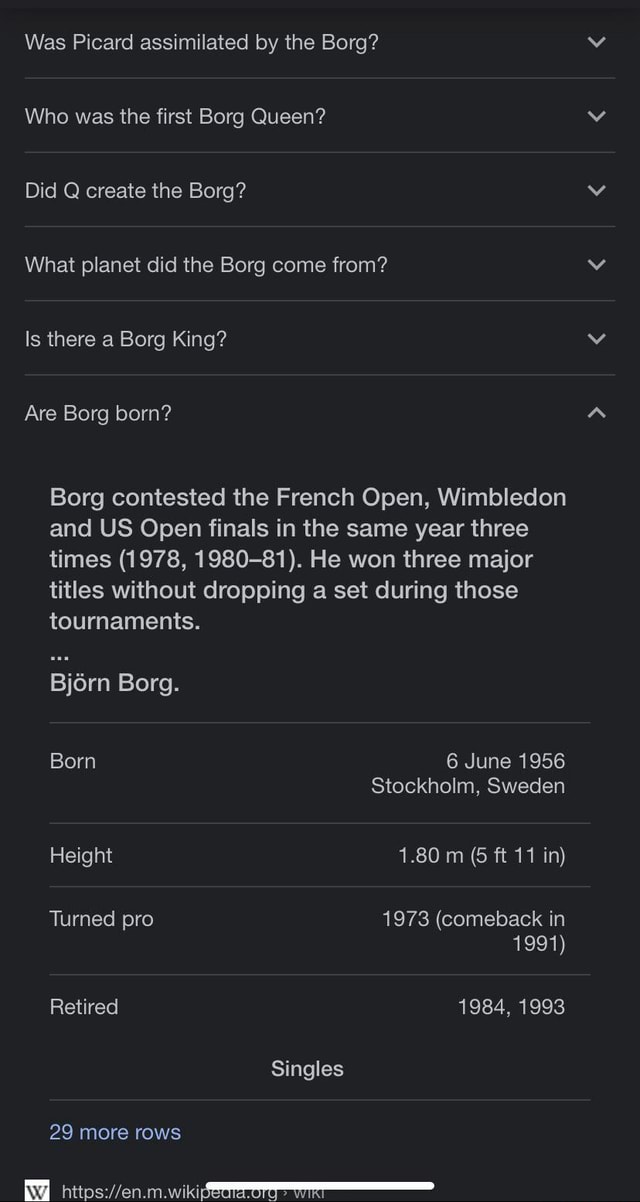Image resolution: width=640 pixels, height=1202 pixels.
Task: Expand 'Who was the first Borg Queen?'
Action: click(320, 116)
